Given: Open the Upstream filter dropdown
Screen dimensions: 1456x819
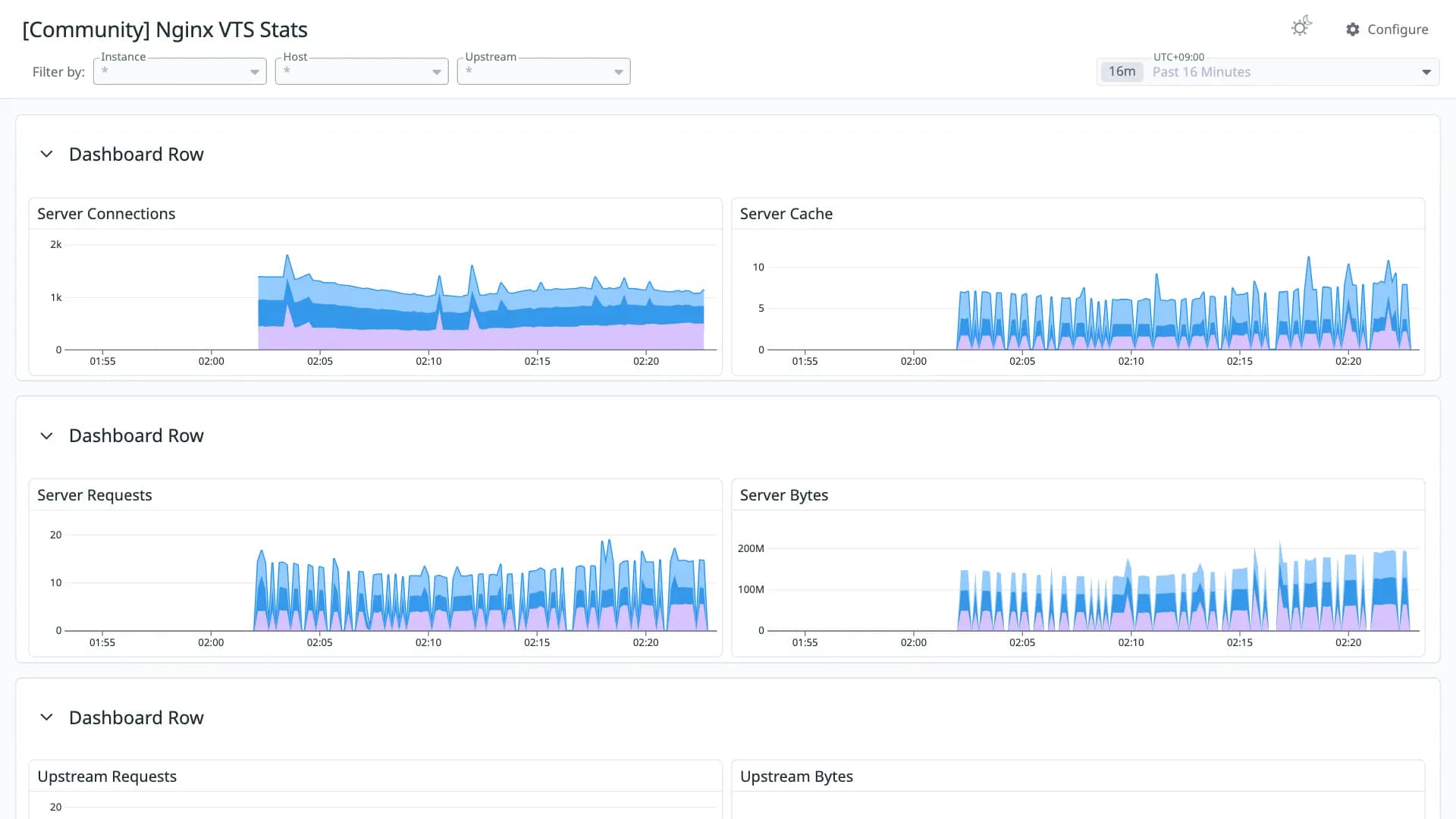Looking at the screenshot, I should [x=544, y=71].
